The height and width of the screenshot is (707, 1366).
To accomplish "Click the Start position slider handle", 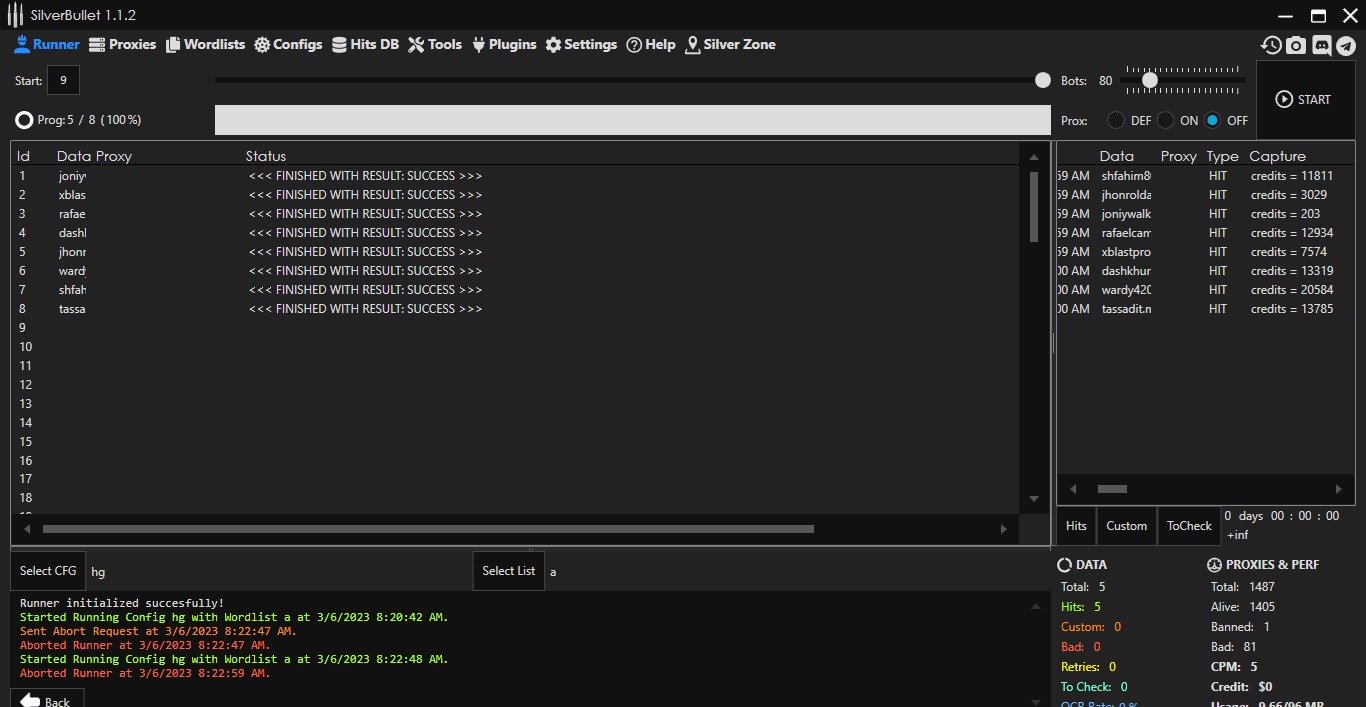I will 1043,80.
